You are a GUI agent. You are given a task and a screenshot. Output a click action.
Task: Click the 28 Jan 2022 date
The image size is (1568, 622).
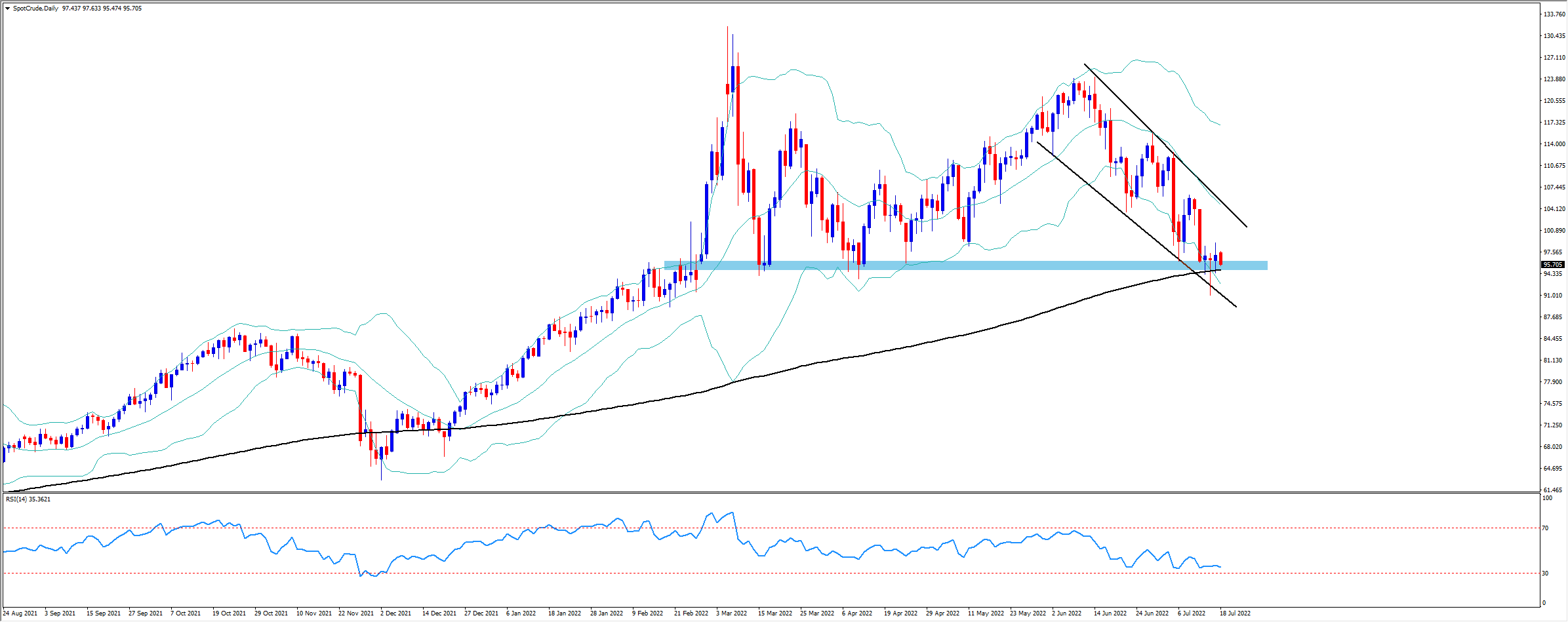click(x=607, y=613)
